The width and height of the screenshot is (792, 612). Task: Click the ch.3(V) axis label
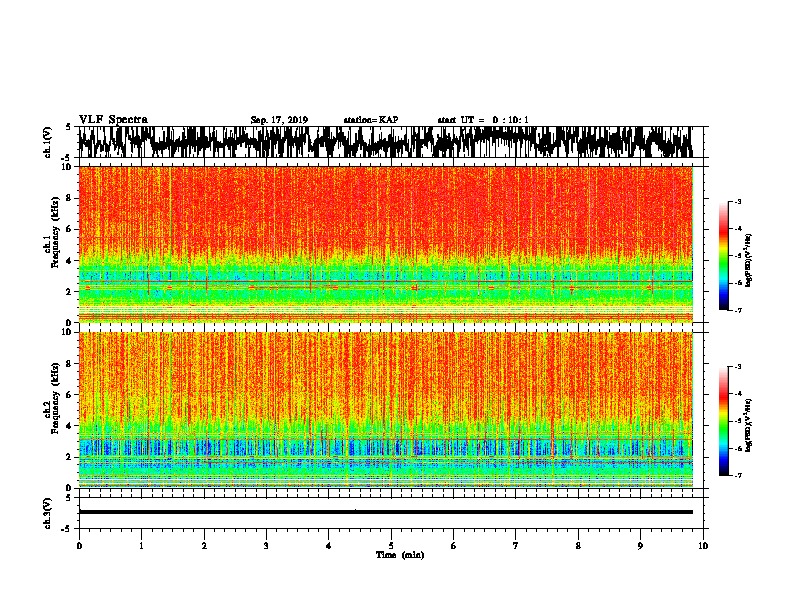coord(47,514)
